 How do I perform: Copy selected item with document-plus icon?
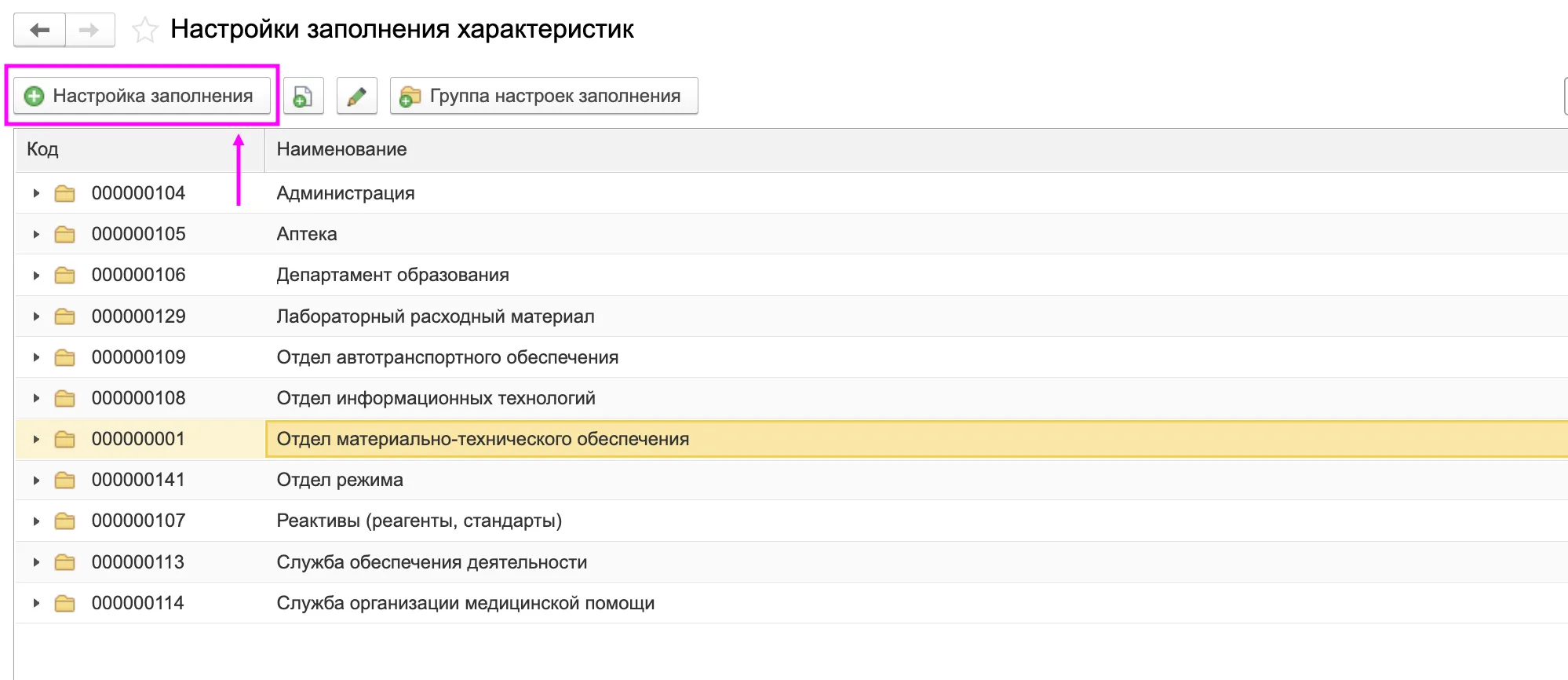[x=304, y=96]
